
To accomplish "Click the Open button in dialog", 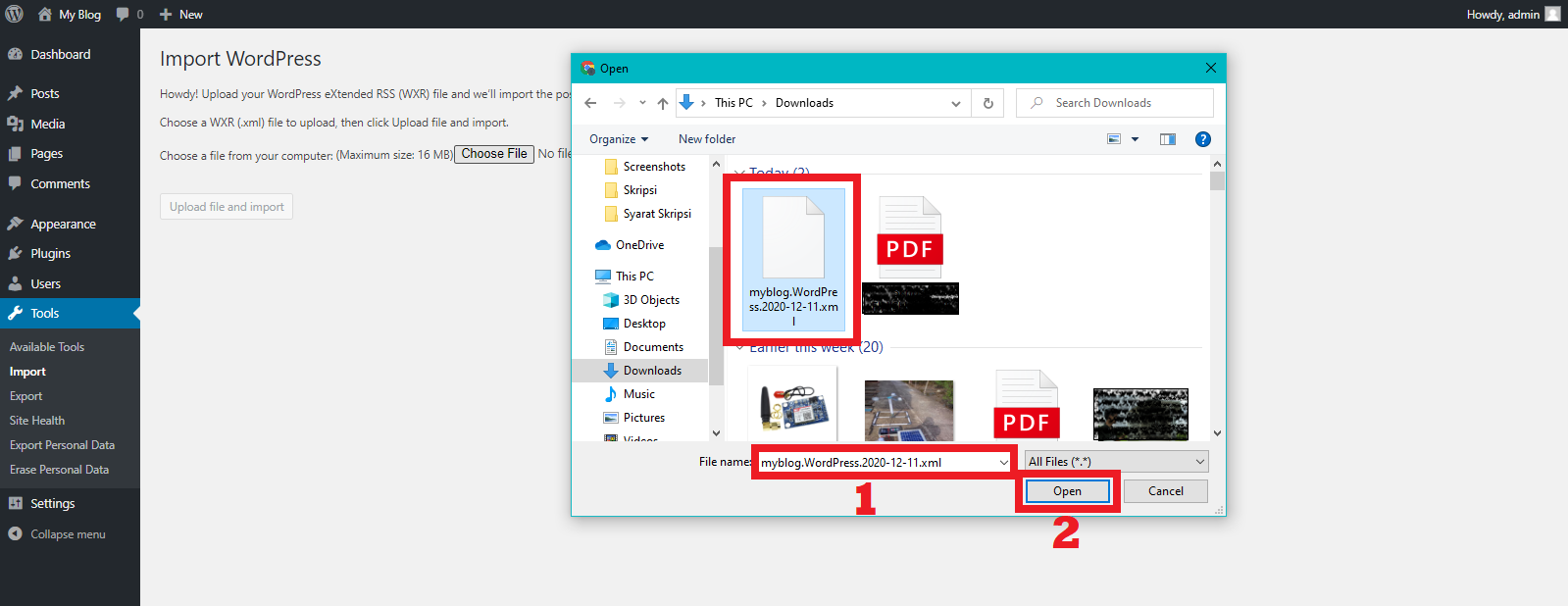I will (1067, 491).
